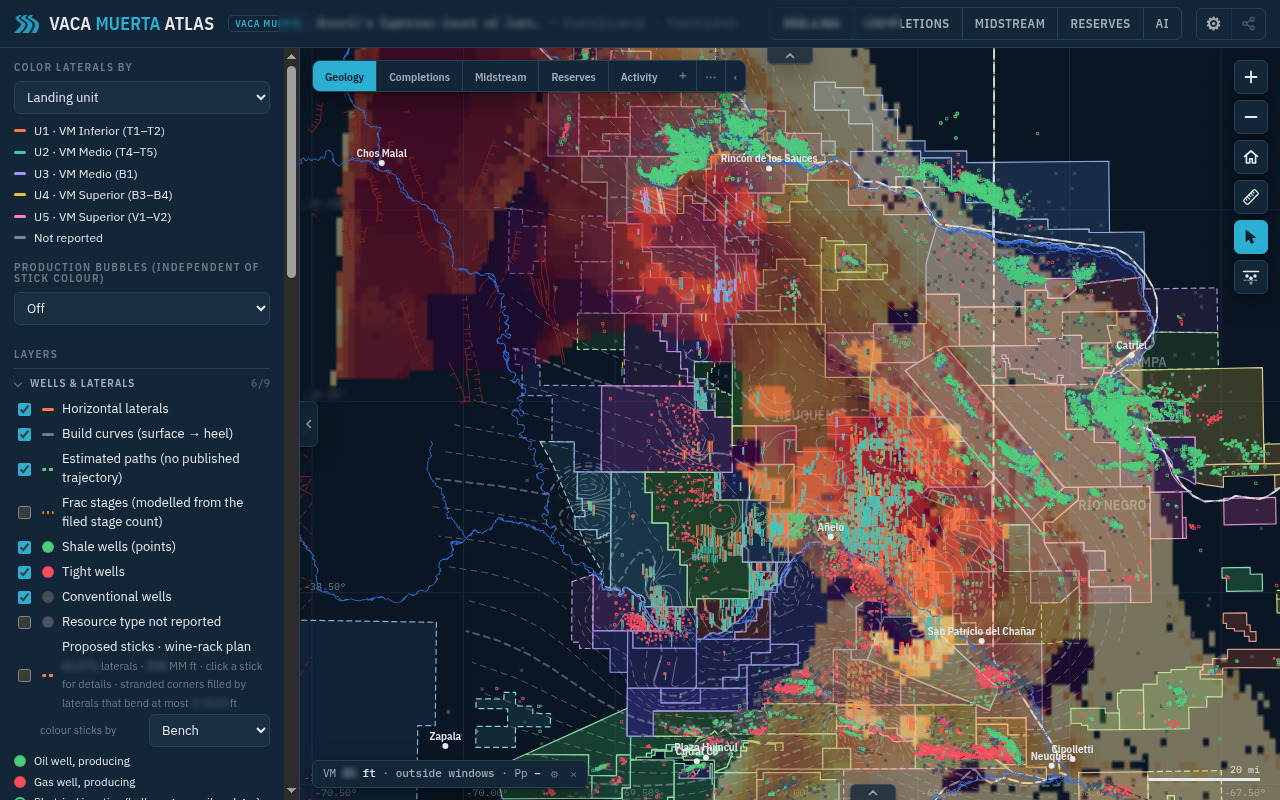Click the U3 VM Medio (B1) legend line
The height and width of the screenshot is (800, 1280).
pos(20,174)
